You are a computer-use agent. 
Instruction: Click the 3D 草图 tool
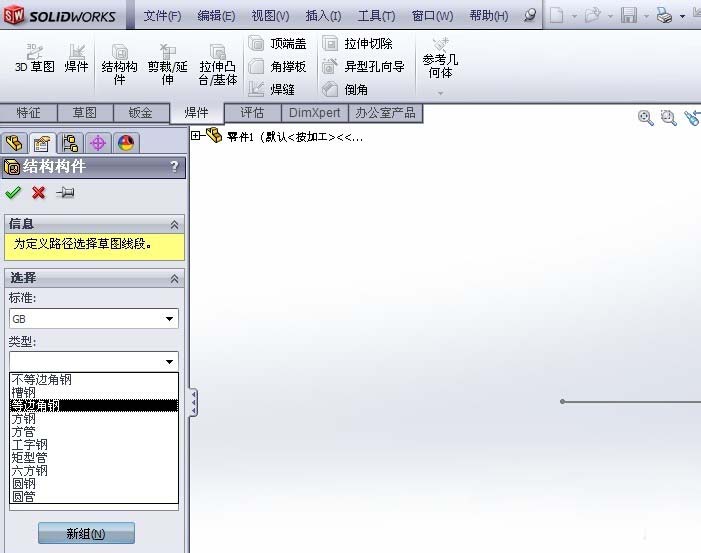[x=35, y=58]
